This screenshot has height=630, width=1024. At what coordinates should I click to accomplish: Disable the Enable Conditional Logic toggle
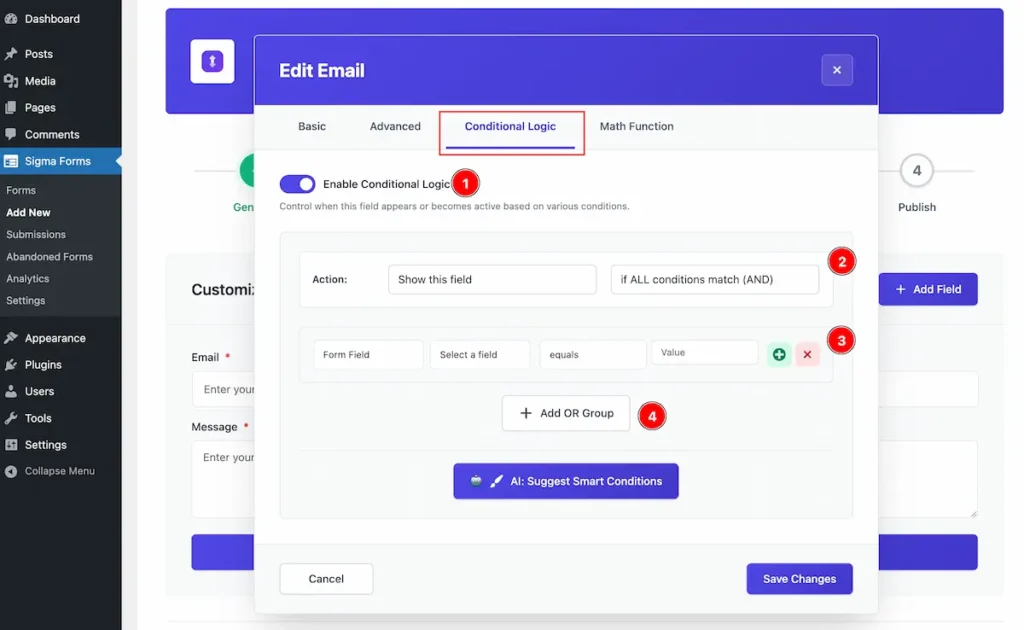(297, 184)
